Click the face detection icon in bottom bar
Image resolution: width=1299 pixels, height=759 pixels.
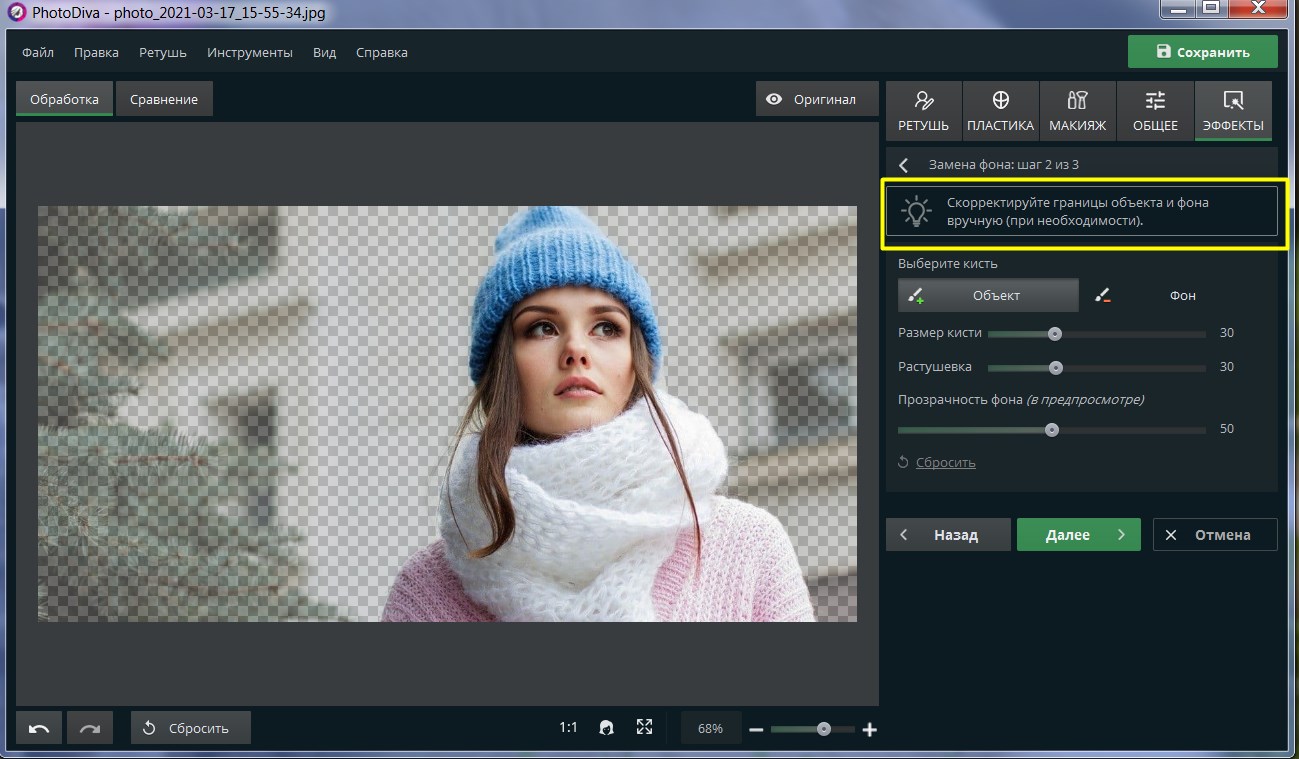606,728
